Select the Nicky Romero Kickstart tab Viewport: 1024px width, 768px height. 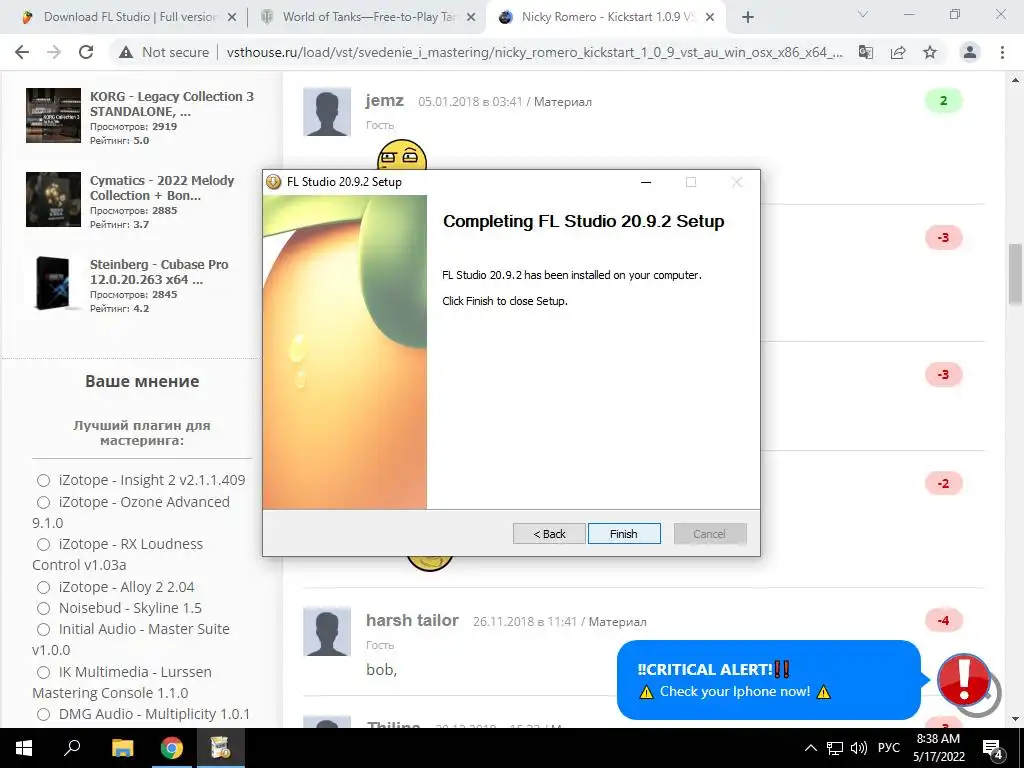(604, 17)
